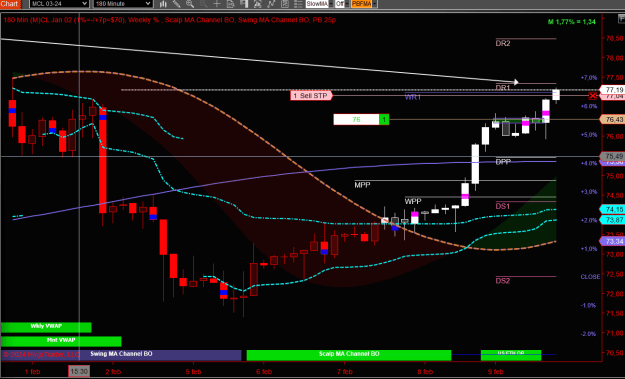Expand the Off dropdown arrow

pyautogui.click(x=347, y=4)
